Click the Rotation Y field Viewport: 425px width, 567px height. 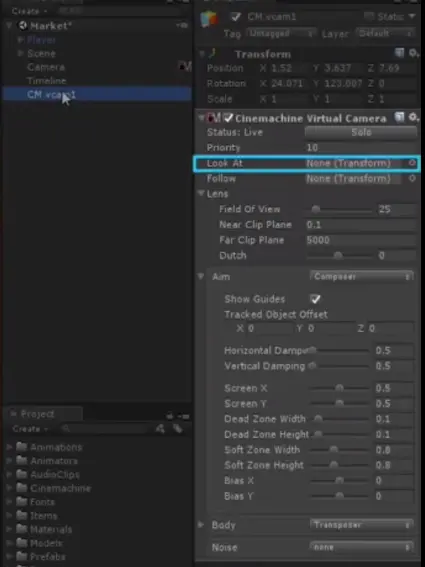pyautogui.click(x=344, y=84)
